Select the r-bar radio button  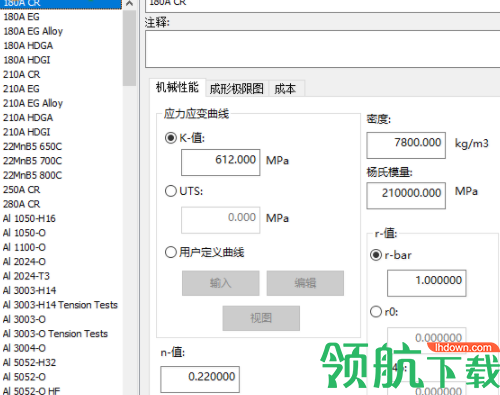tap(376, 255)
